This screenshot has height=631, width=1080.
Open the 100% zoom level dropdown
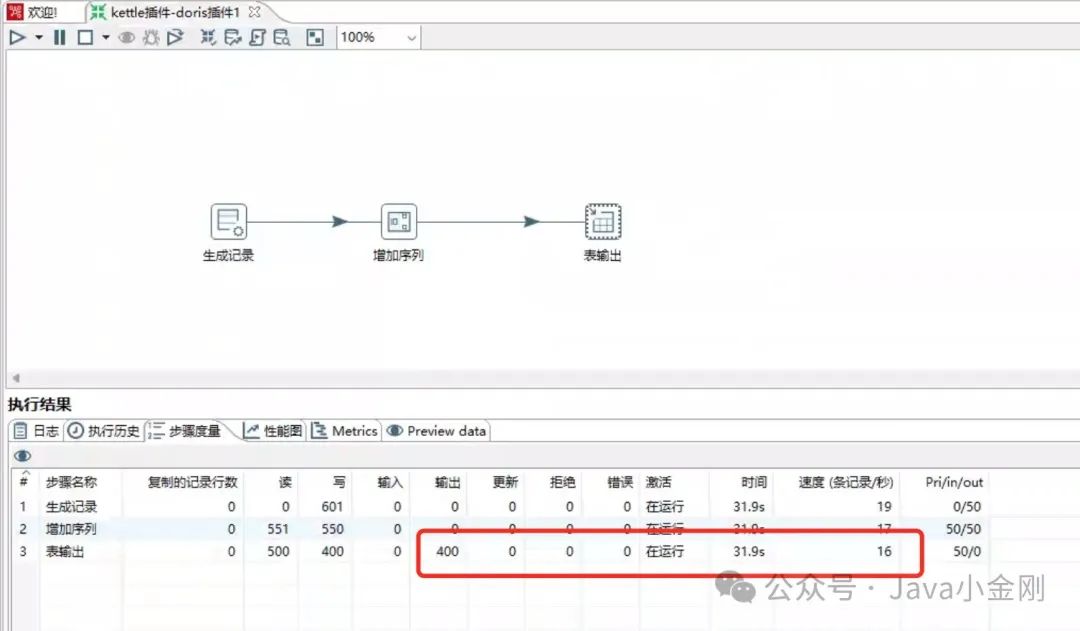(378, 37)
